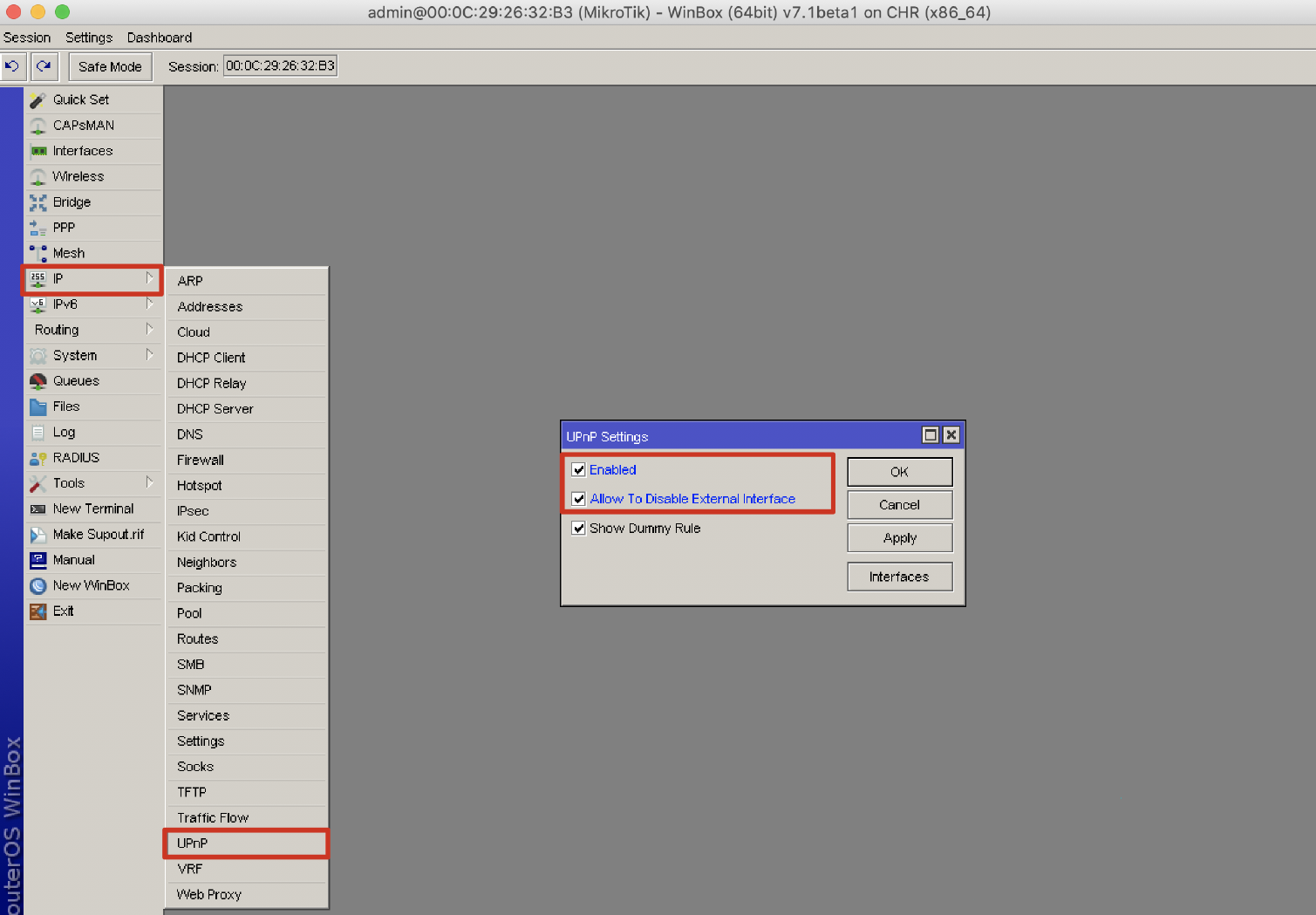Expand the Tools submenu arrow
1316x915 pixels.
click(x=149, y=482)
